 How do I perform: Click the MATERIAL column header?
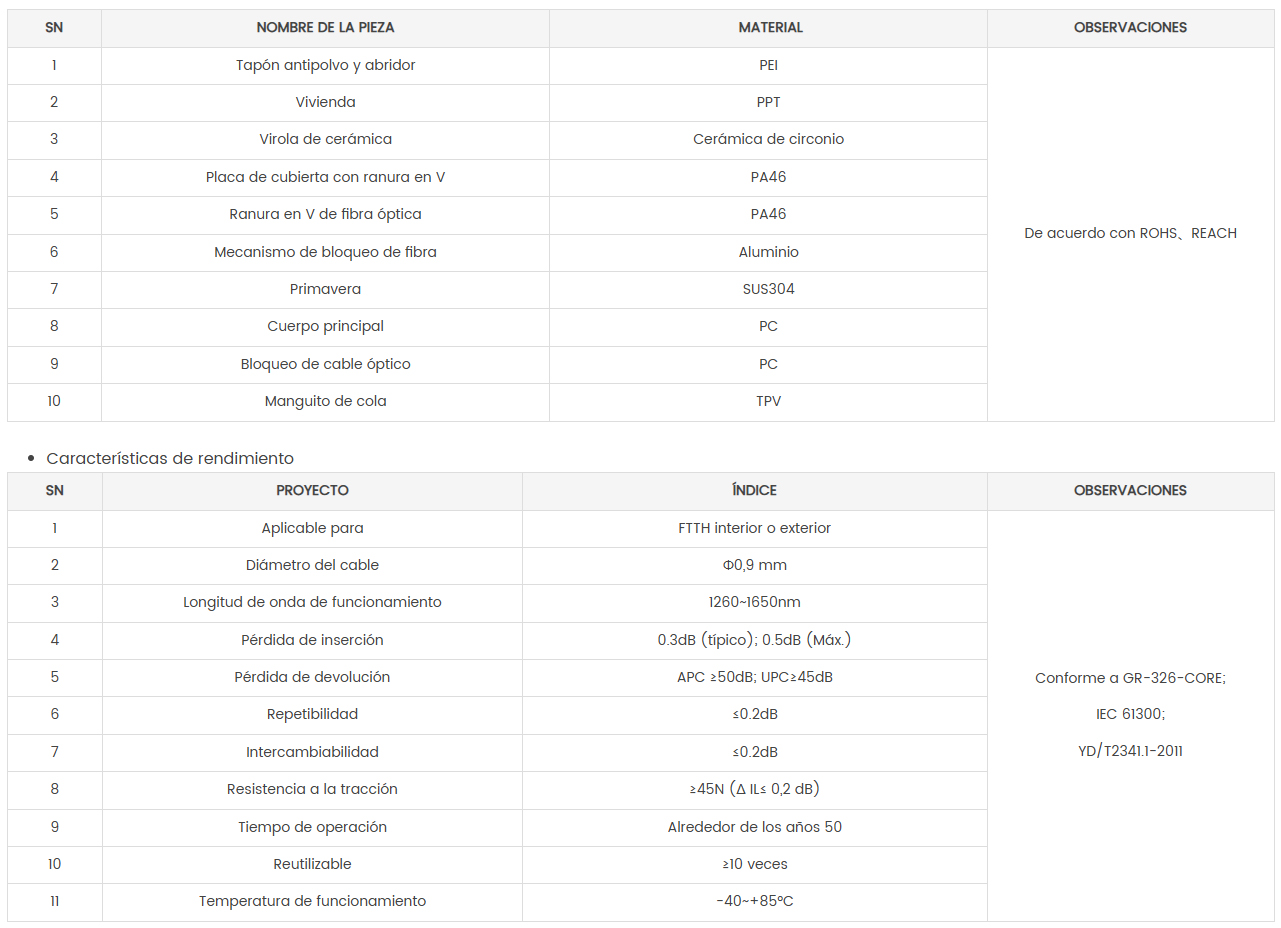coord(768,28)
